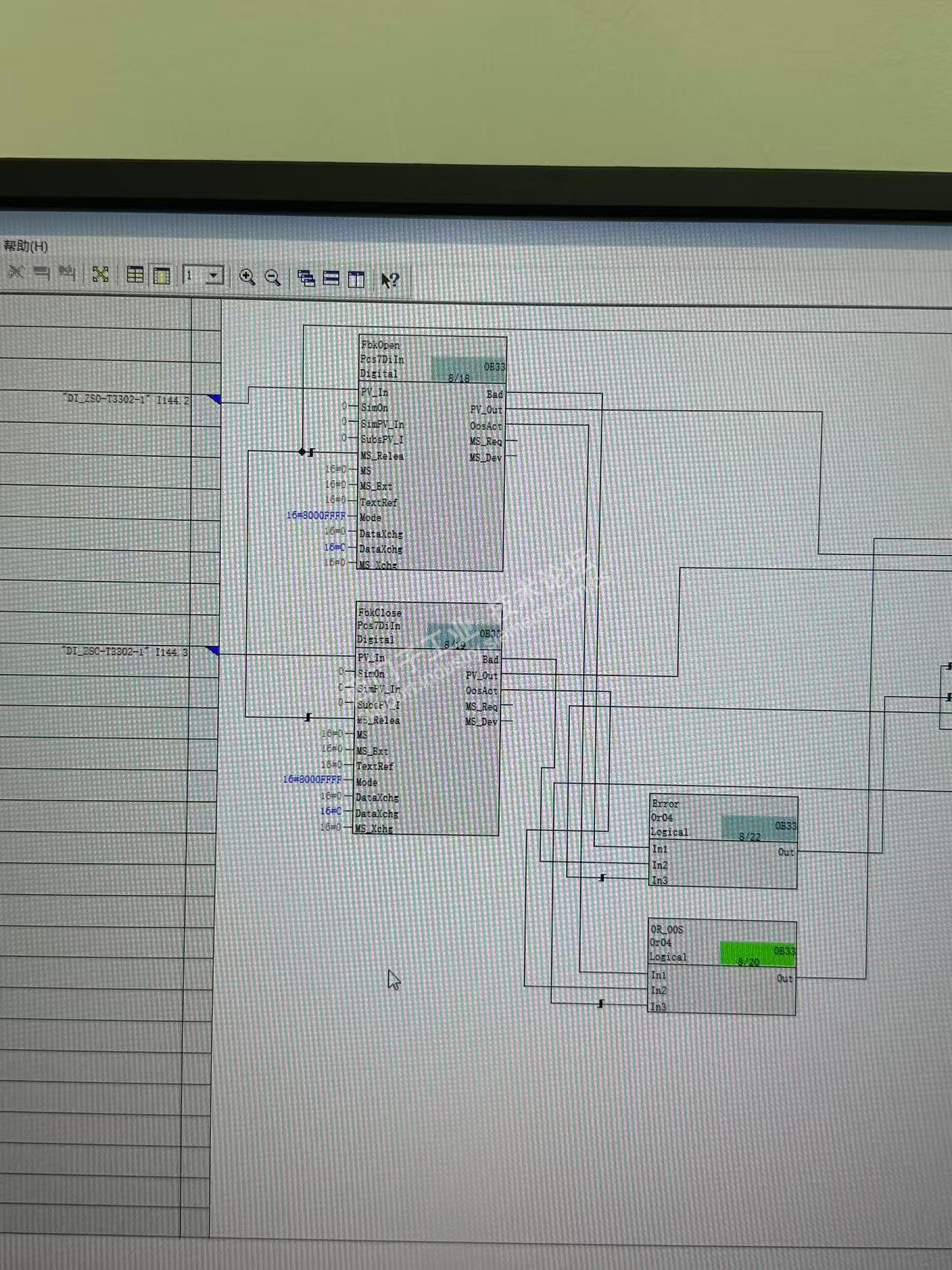Image resolution: width=952 pixels, height=1270 pixels.
Task: Click the teal runtime field of Error block
Action: [759, 829]
